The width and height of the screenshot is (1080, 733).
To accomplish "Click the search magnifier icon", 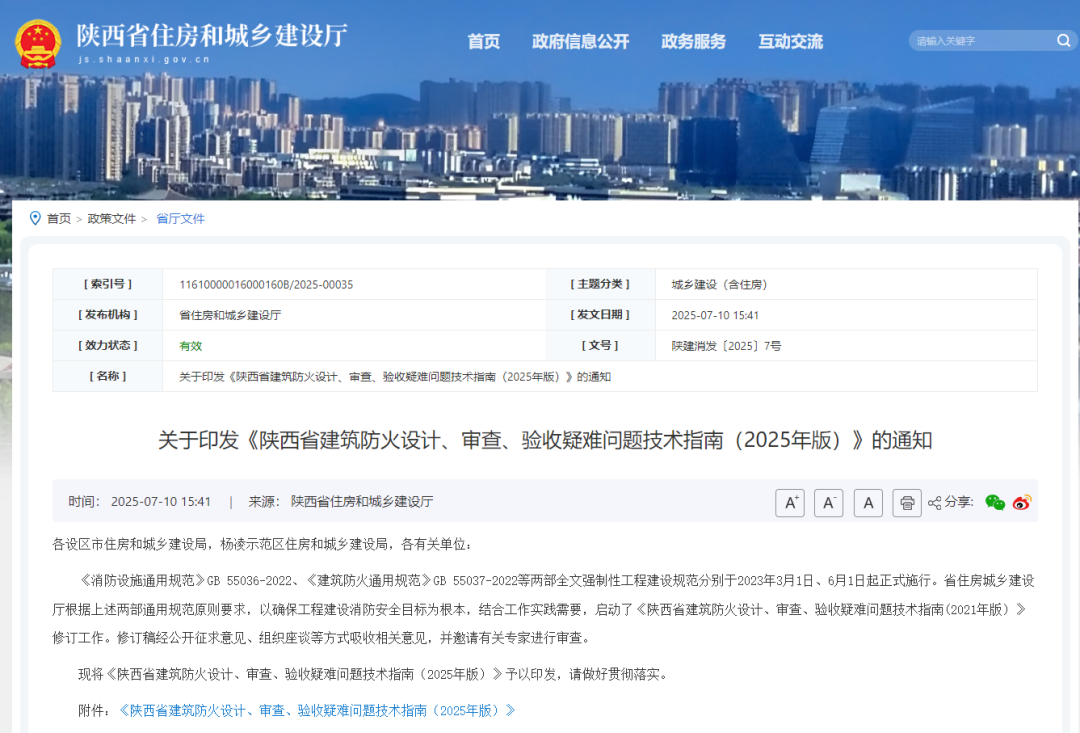I will pos(1063,41).
